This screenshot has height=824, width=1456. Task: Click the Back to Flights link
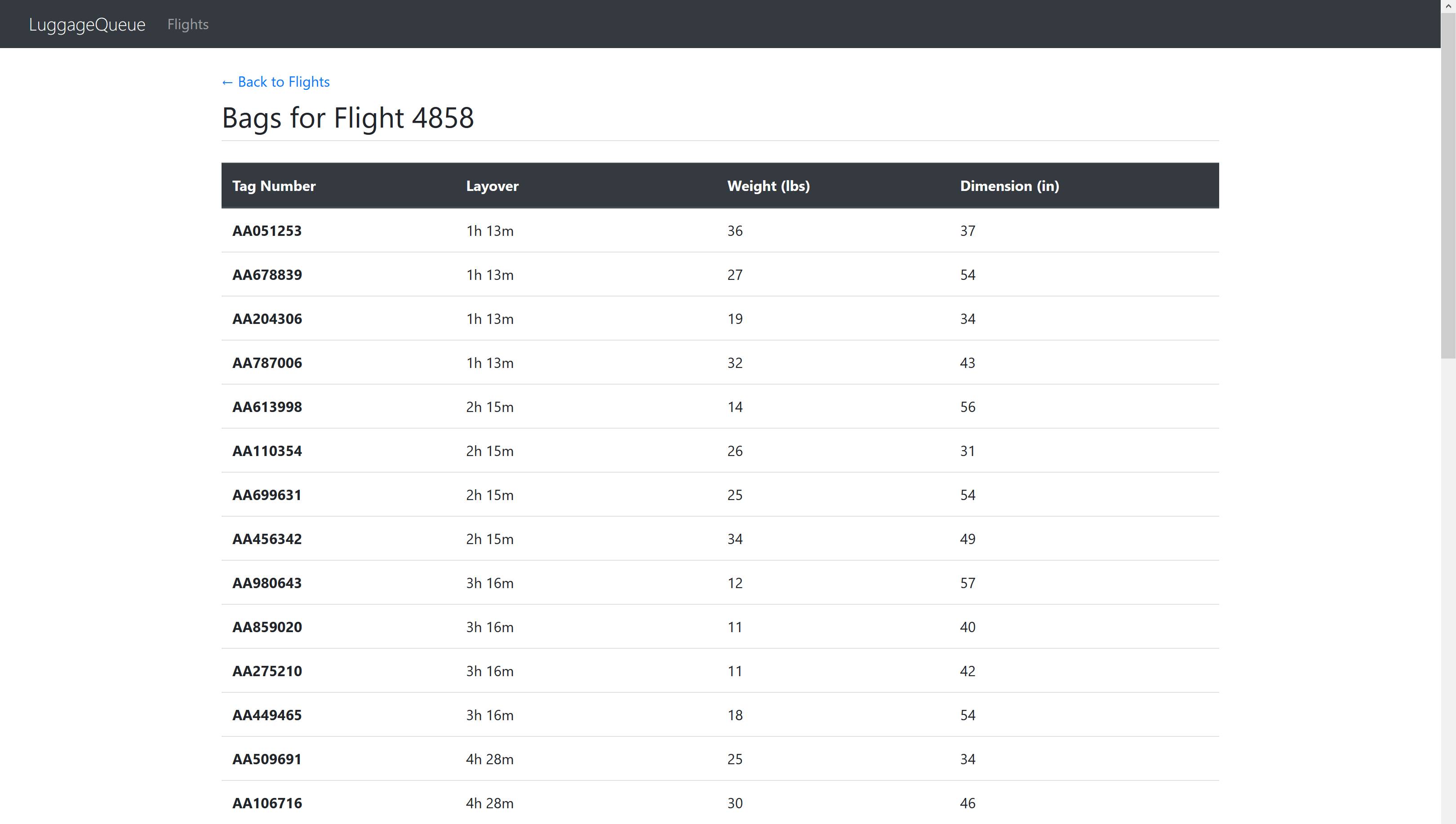click(275, 82)
